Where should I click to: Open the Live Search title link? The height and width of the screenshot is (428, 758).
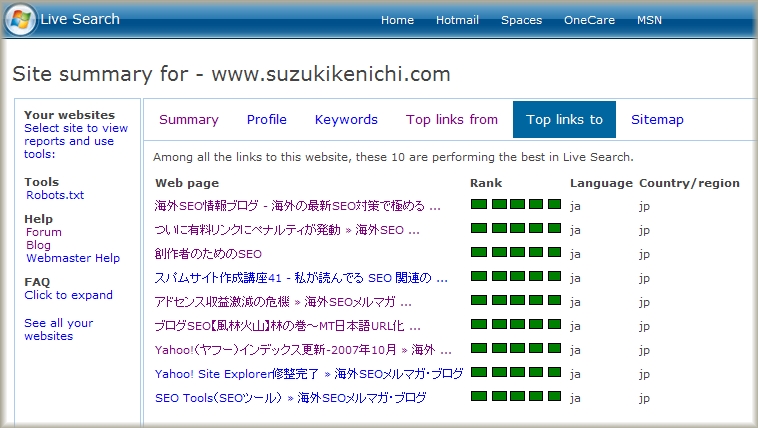click(x=80, y=19)
